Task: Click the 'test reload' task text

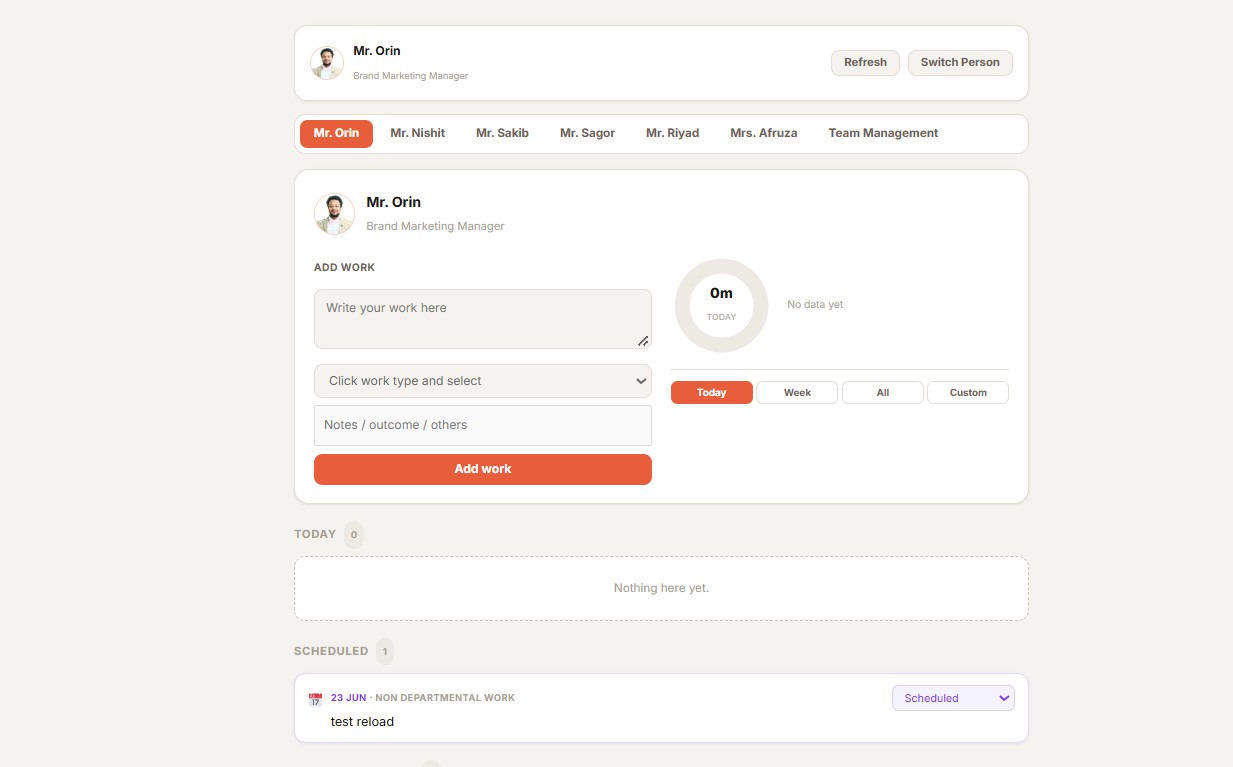Action: coord(362,722)
